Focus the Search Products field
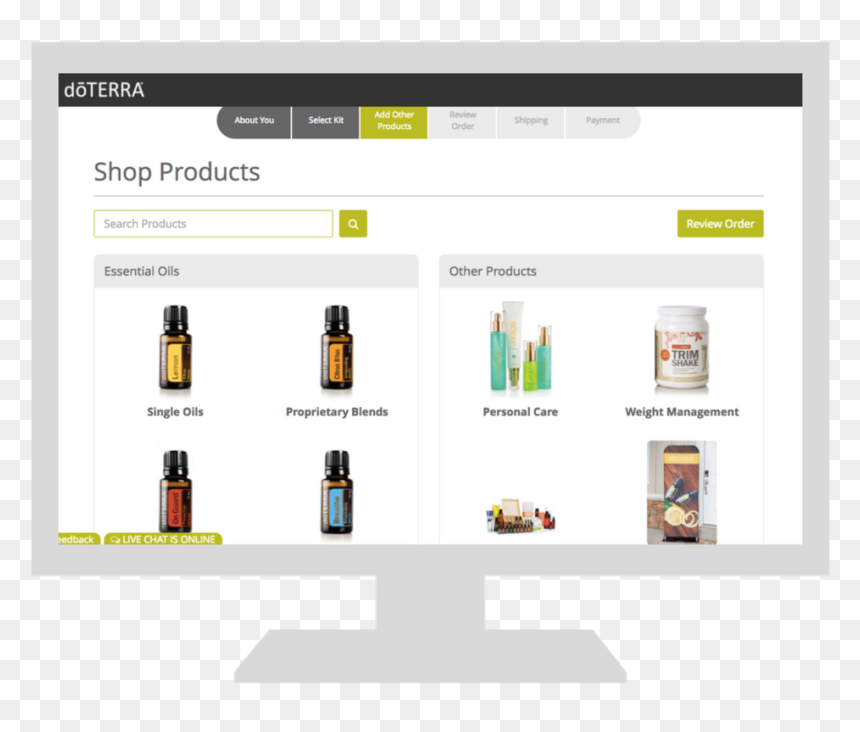 click(x=213, y=224)
